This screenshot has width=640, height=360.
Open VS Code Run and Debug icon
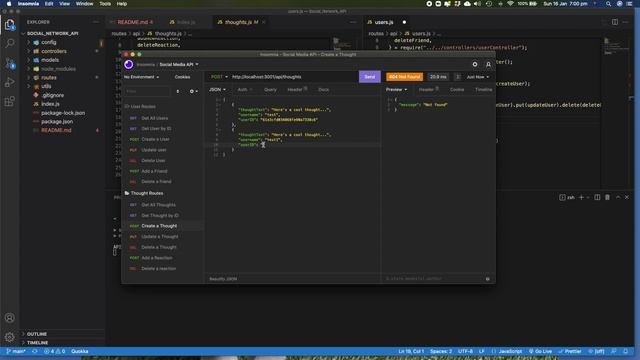pyautogui.click(x=10, y=82)
